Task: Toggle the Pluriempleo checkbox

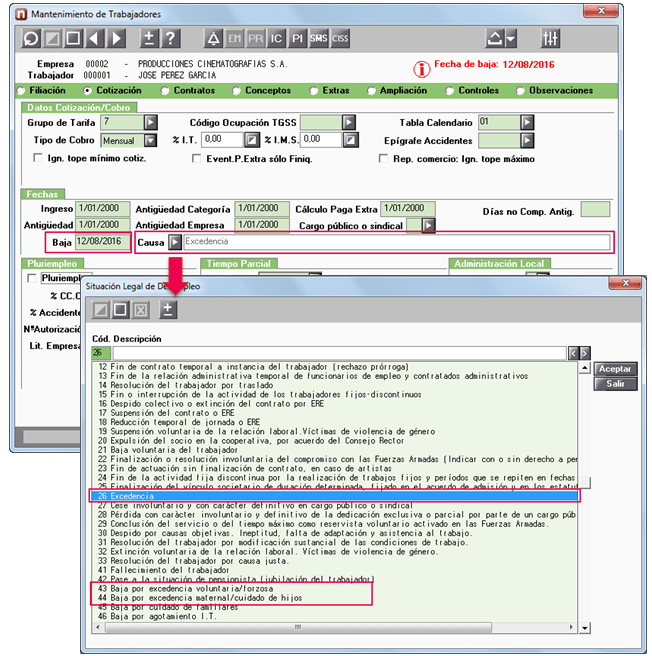Action: click(31, 278)
